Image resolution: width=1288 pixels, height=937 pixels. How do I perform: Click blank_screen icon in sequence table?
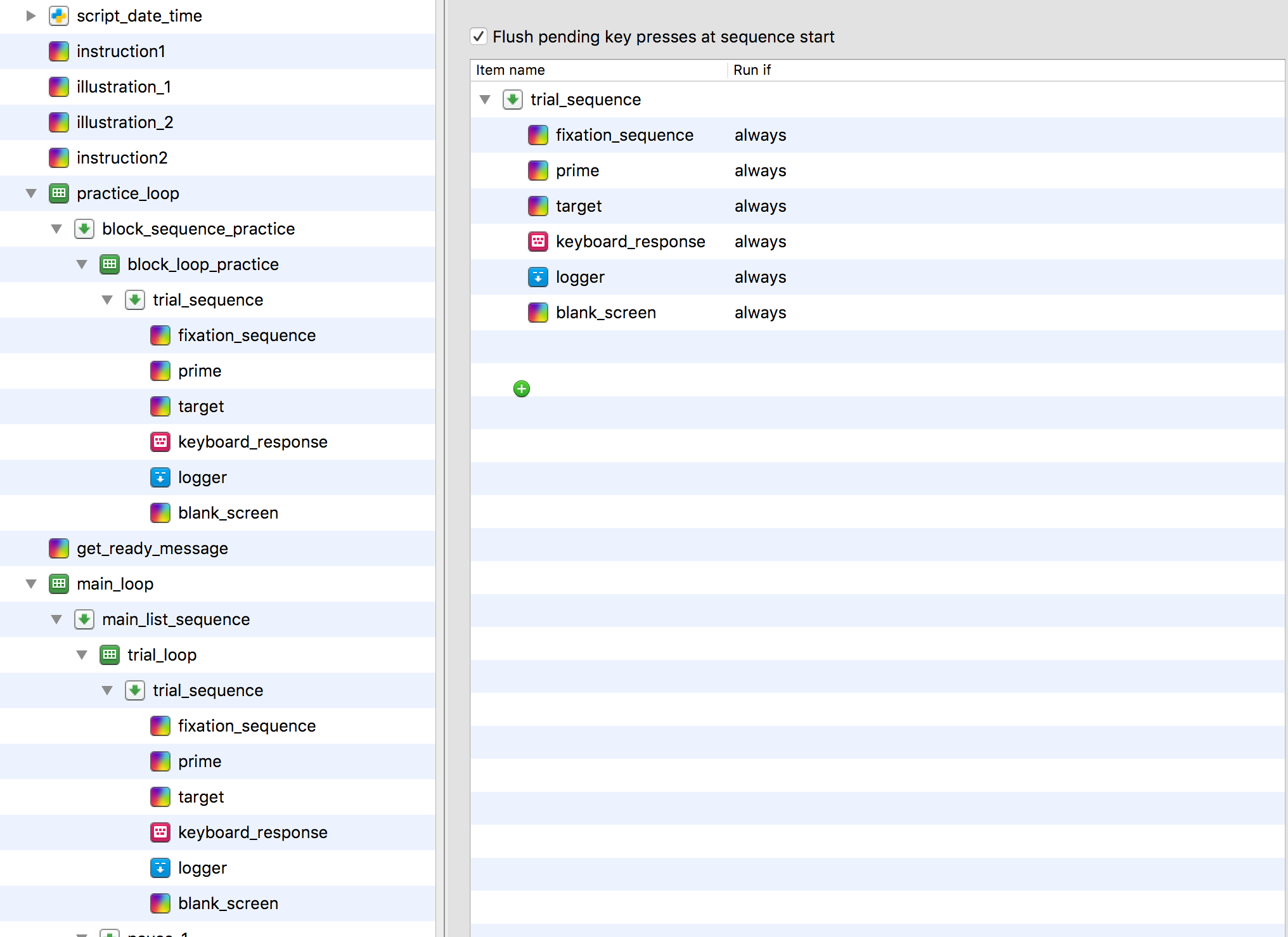538,313
